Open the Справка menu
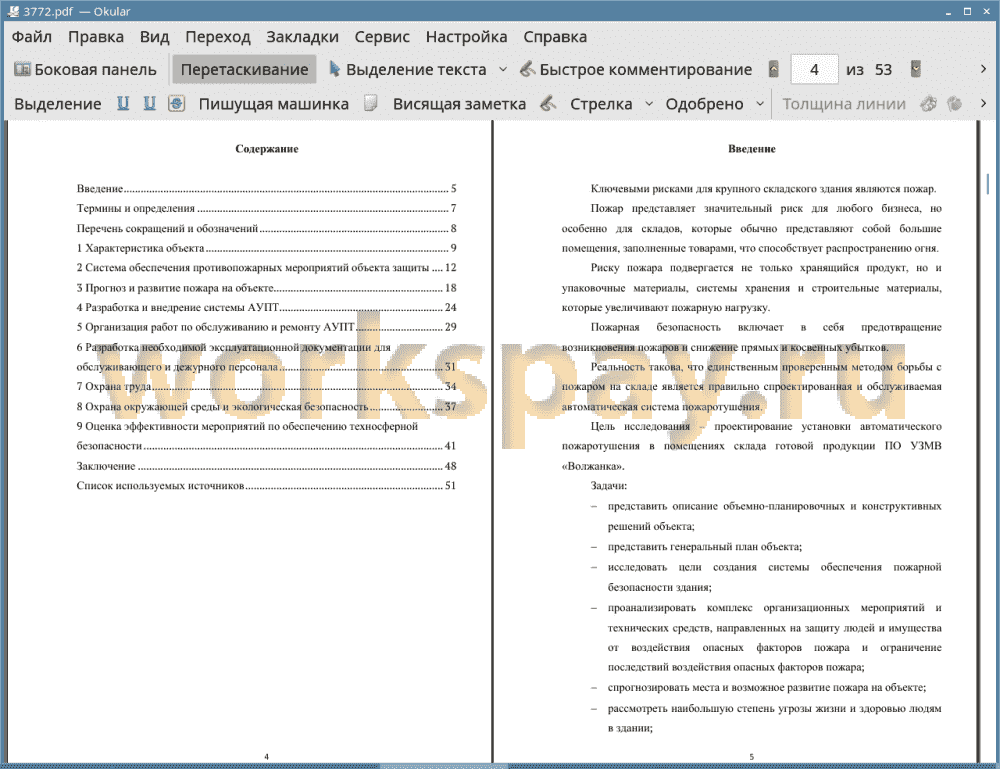The width and height of the screenshot is (1000, 769). (555, 37)
